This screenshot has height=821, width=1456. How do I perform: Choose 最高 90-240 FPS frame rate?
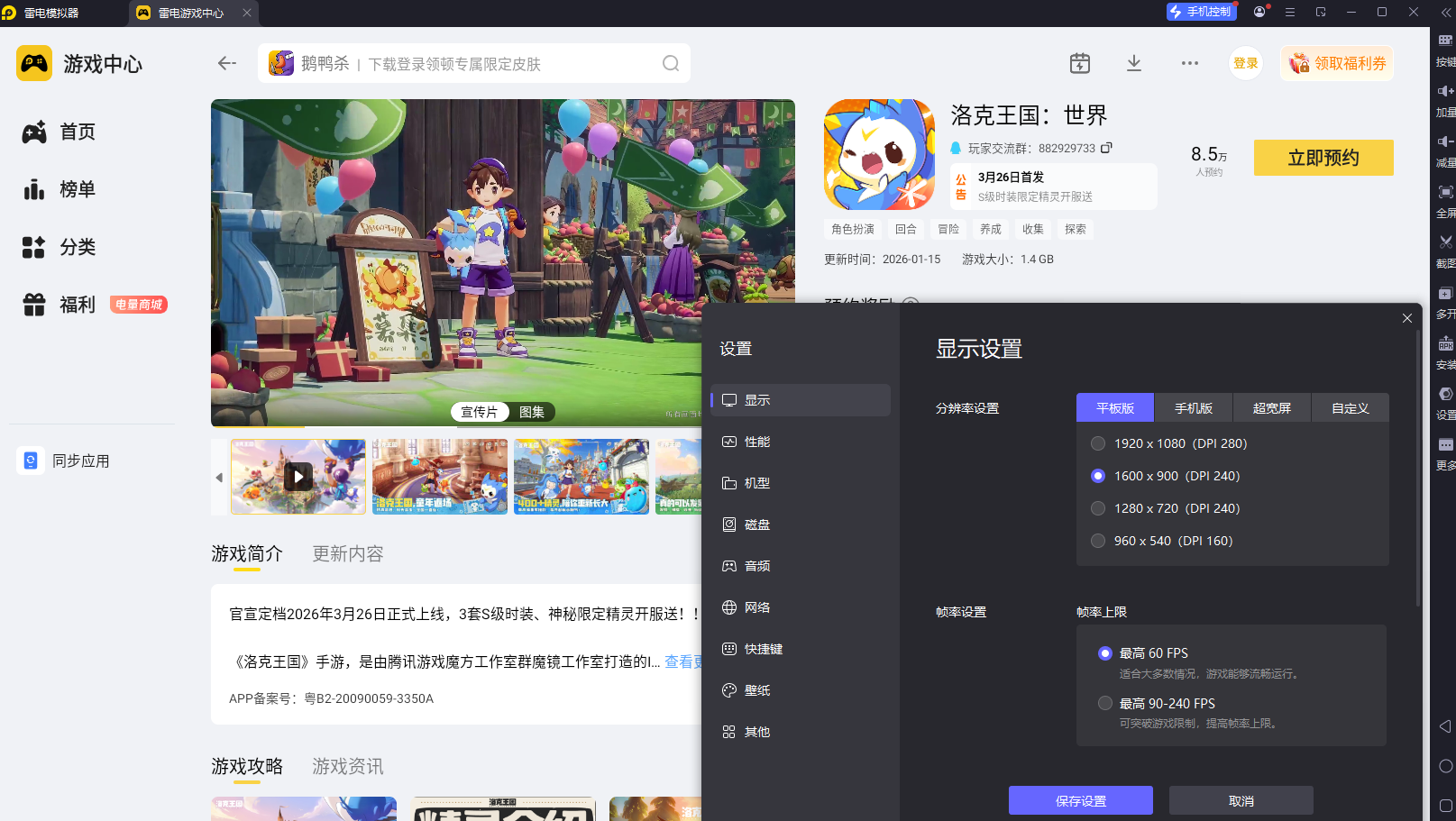click(1157, 704)
